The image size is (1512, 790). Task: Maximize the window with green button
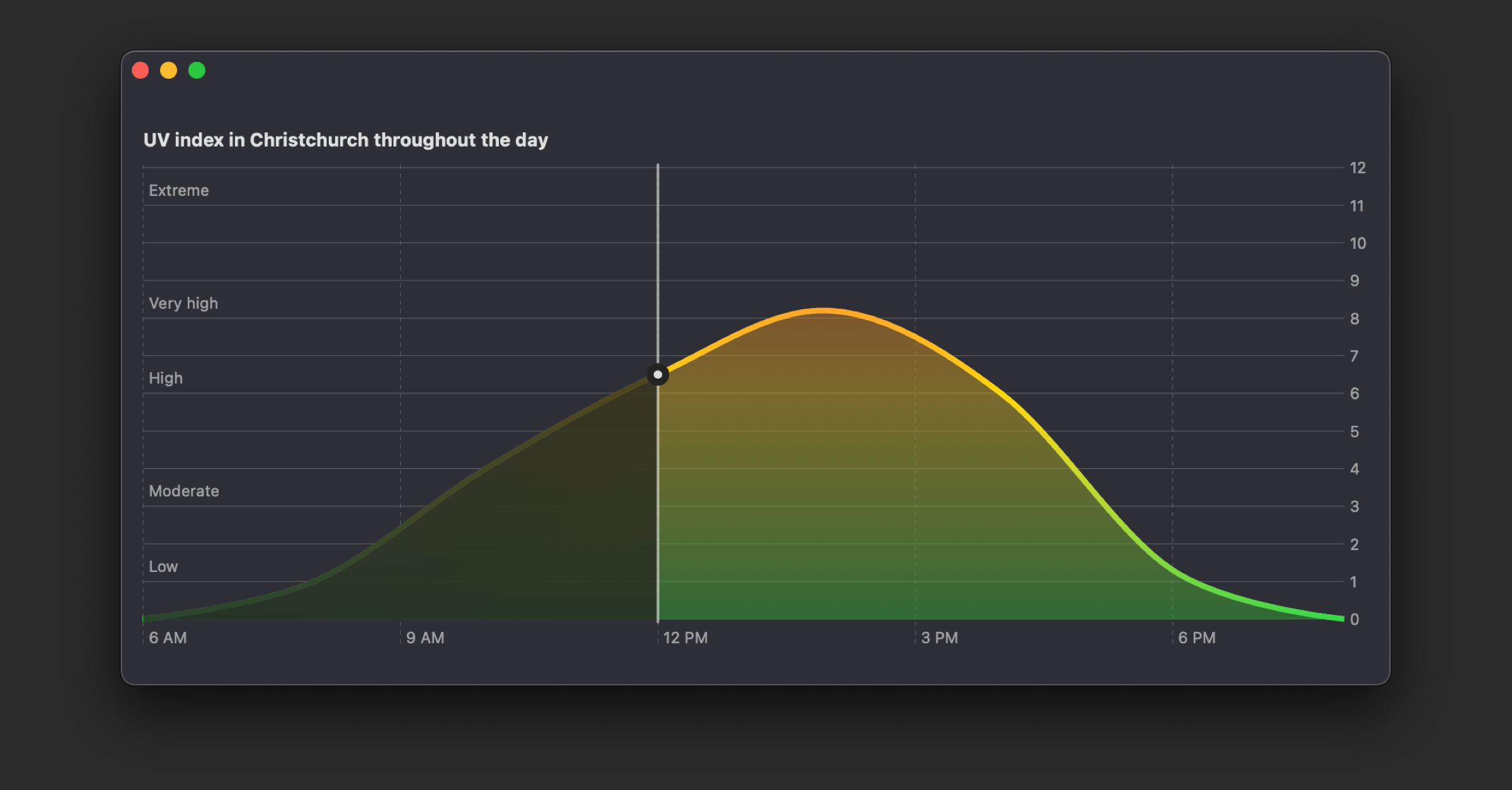click(x=197, y=71)
